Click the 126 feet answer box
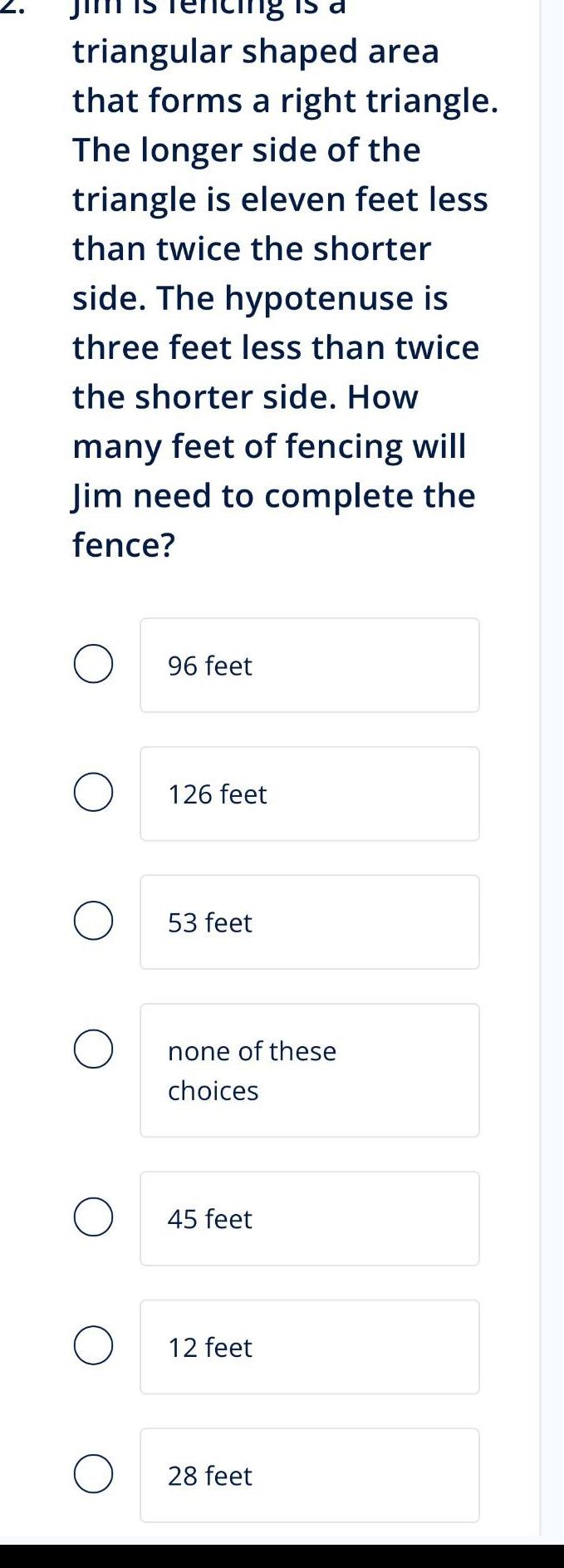Viewport: 564px width, 1568px height. coord(310,794)
